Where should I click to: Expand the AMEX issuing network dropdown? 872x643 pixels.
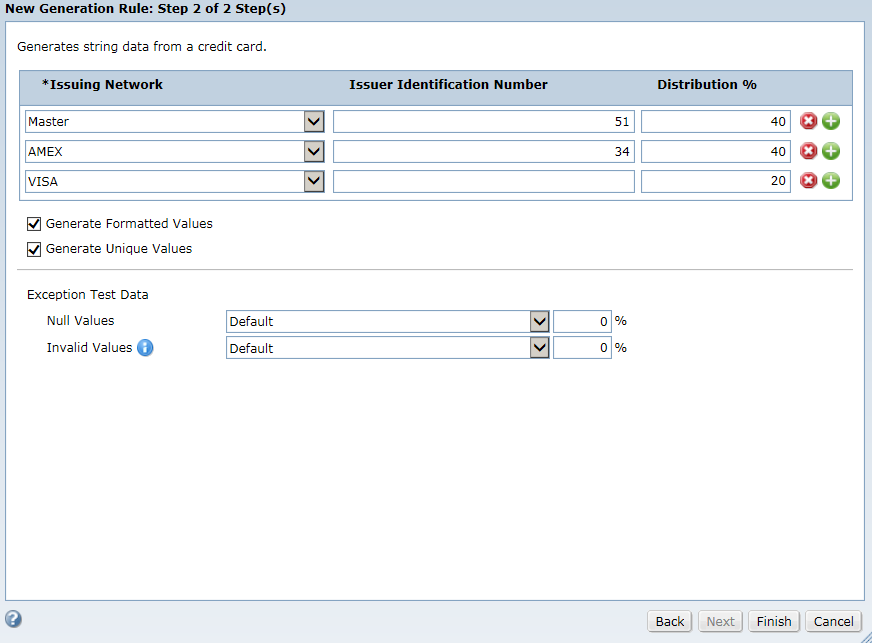pos(314,151)
